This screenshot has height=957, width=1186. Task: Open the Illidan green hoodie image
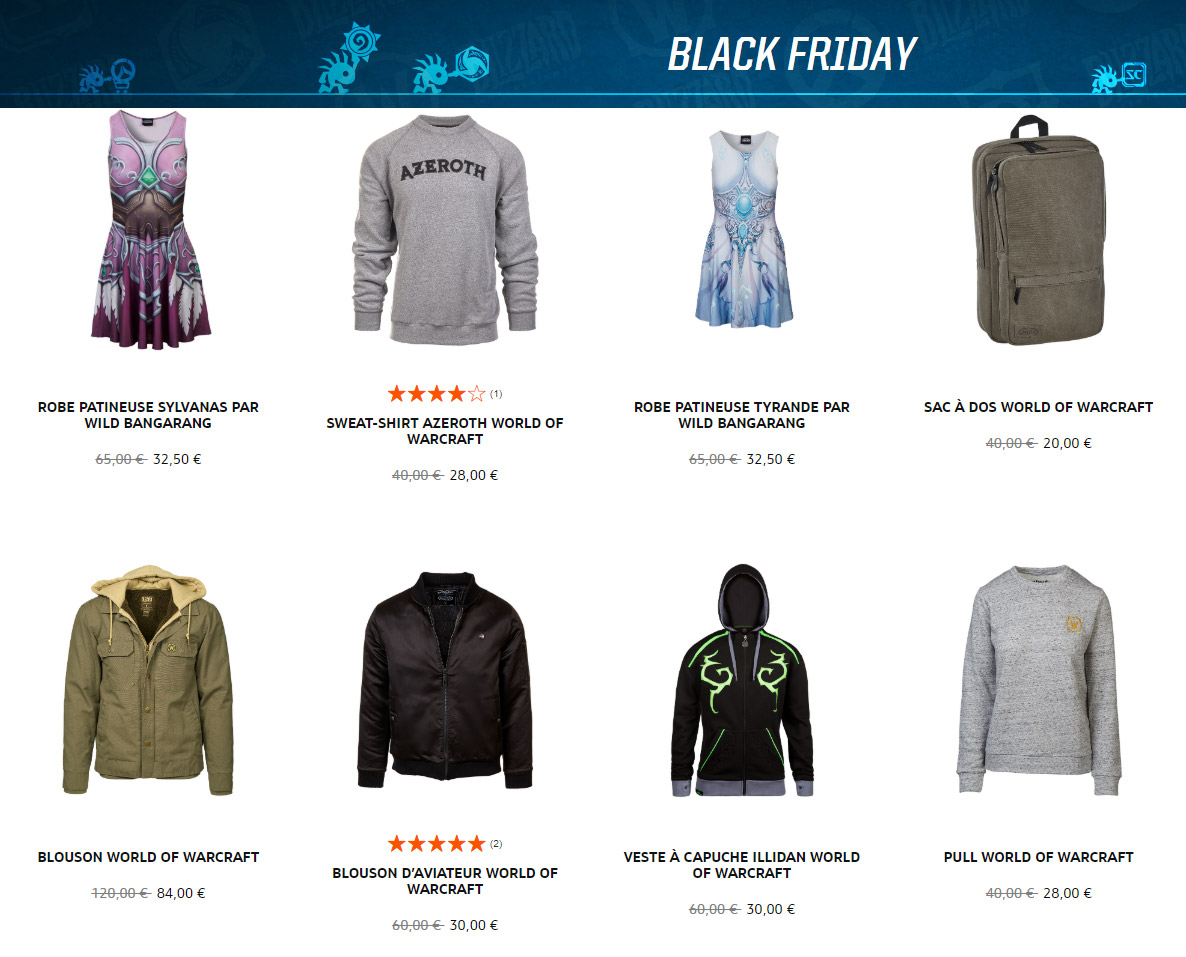742,679
